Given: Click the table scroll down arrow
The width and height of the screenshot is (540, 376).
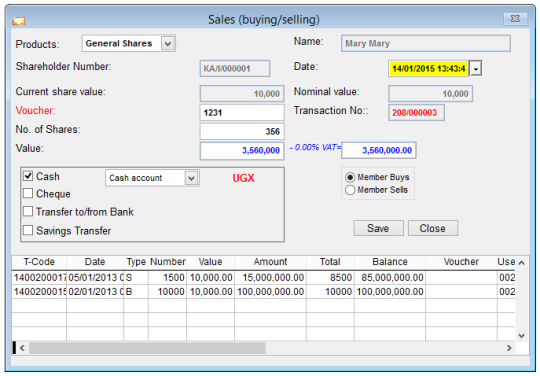Looking at the screenshot, I should pyautogui.click(x=522, y=336).
